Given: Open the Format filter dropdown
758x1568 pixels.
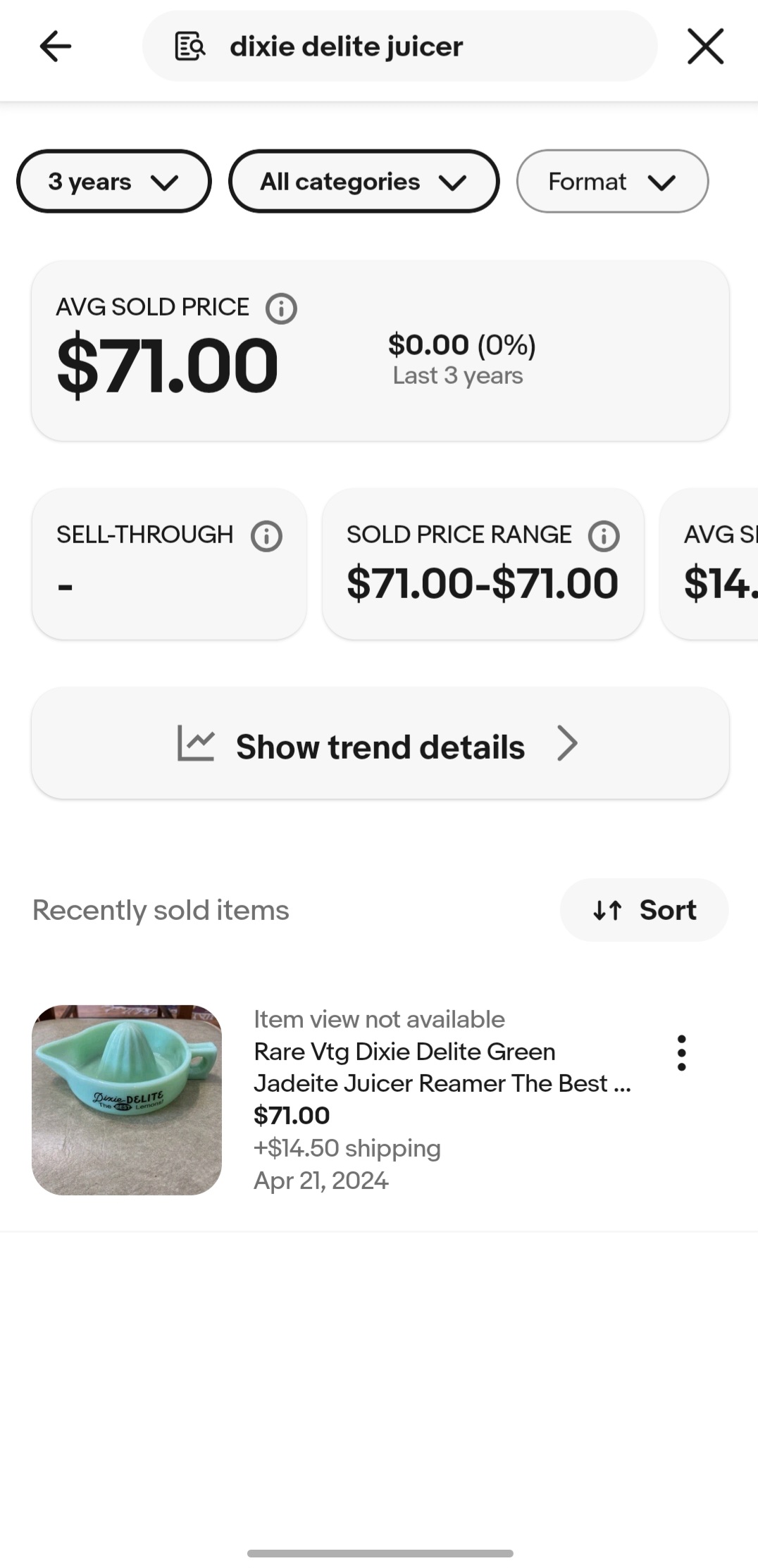Looking at the screenshot, I should point(611,182).
